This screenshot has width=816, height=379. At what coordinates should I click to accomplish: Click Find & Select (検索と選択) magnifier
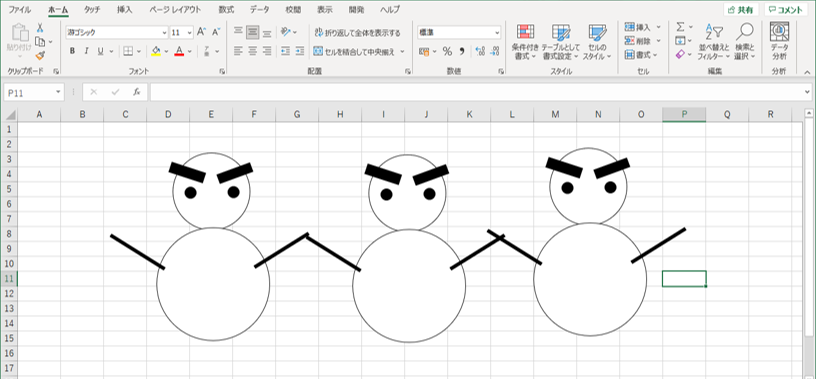pyautogui.click(x=745, y=42)
